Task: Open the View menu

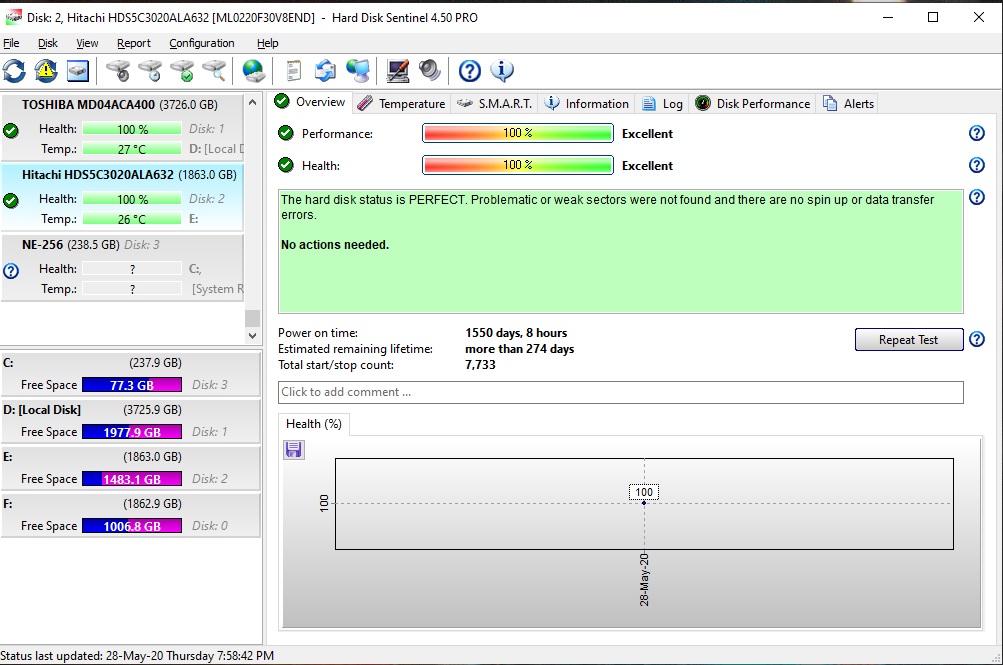Action: click(87, 43)
